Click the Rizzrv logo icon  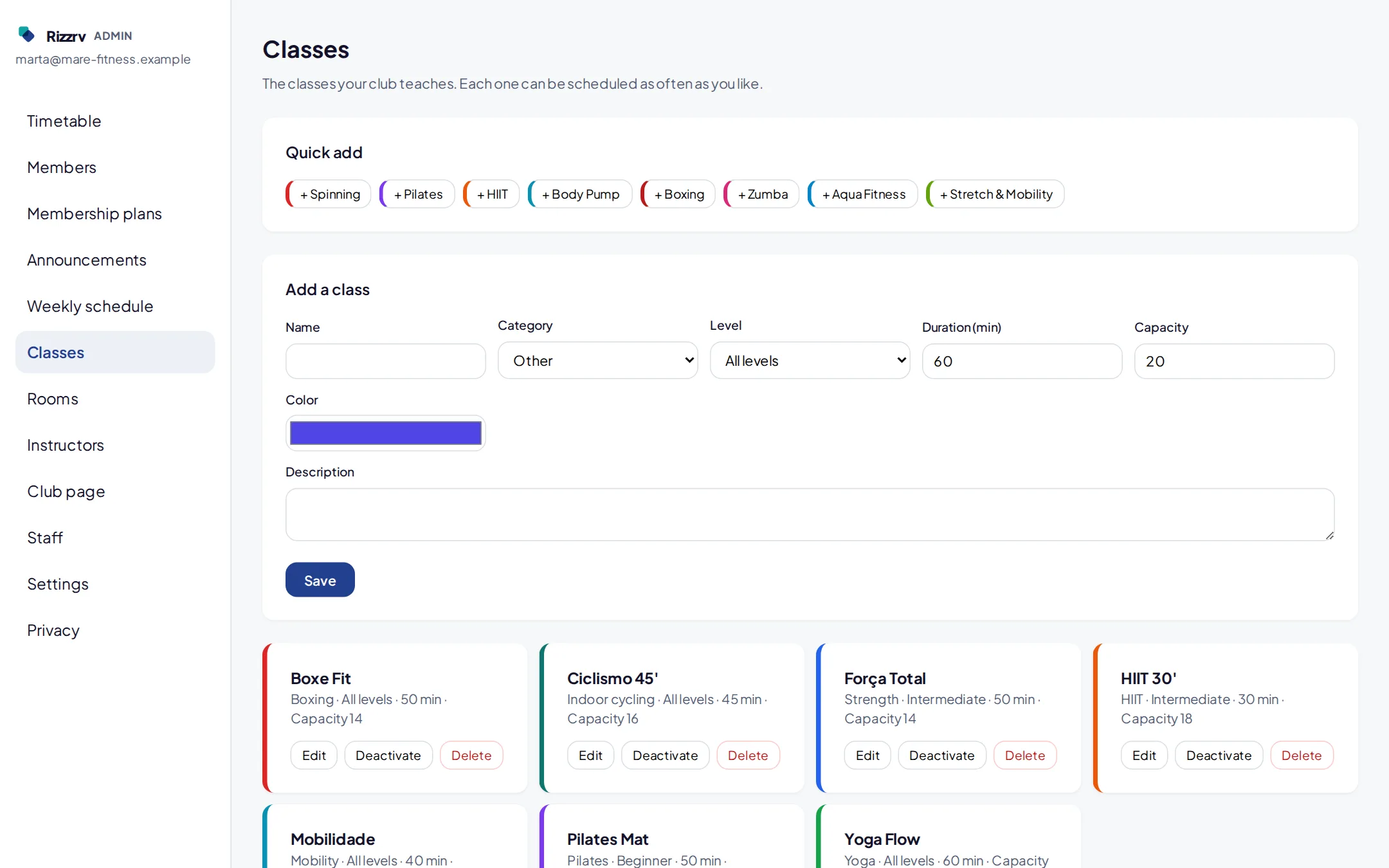point(26,35)
